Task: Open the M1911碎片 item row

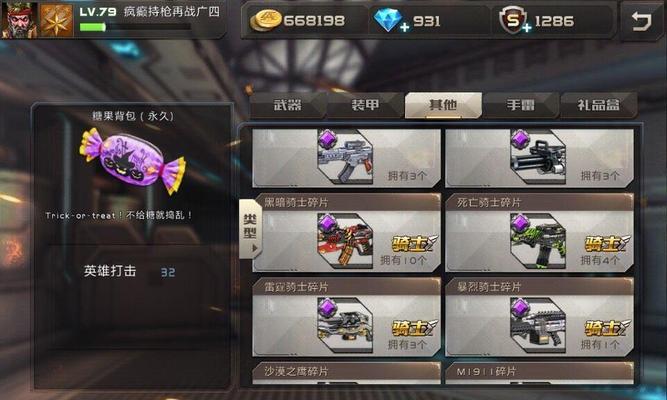Action: (x=539, y=373)
